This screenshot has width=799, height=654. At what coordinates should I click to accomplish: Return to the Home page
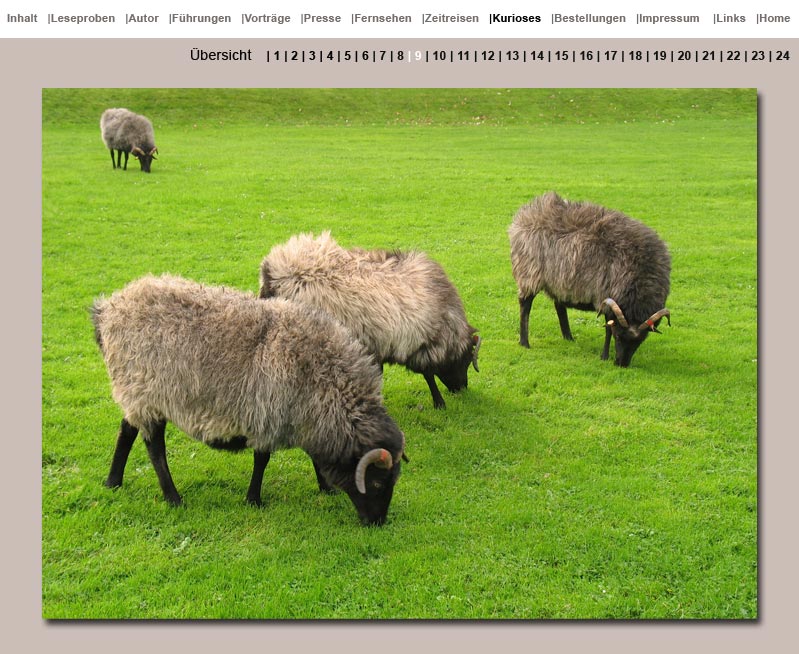point(774,18)
